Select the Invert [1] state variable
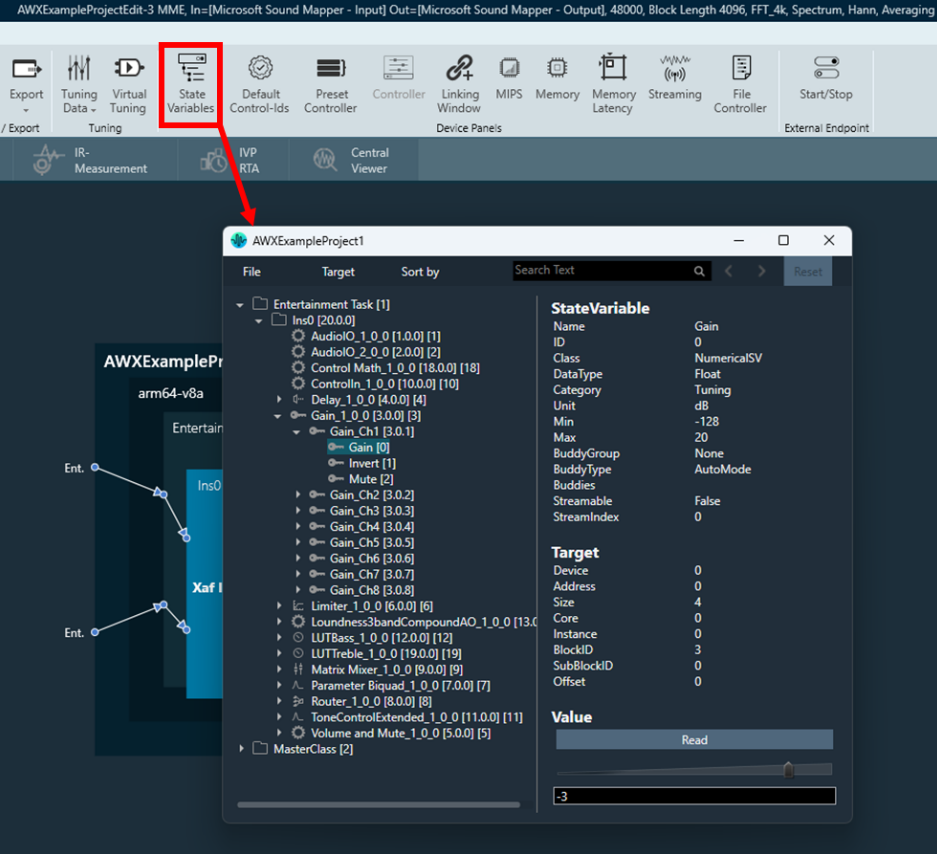Viewport: 937px width, 854px height. 372,463
